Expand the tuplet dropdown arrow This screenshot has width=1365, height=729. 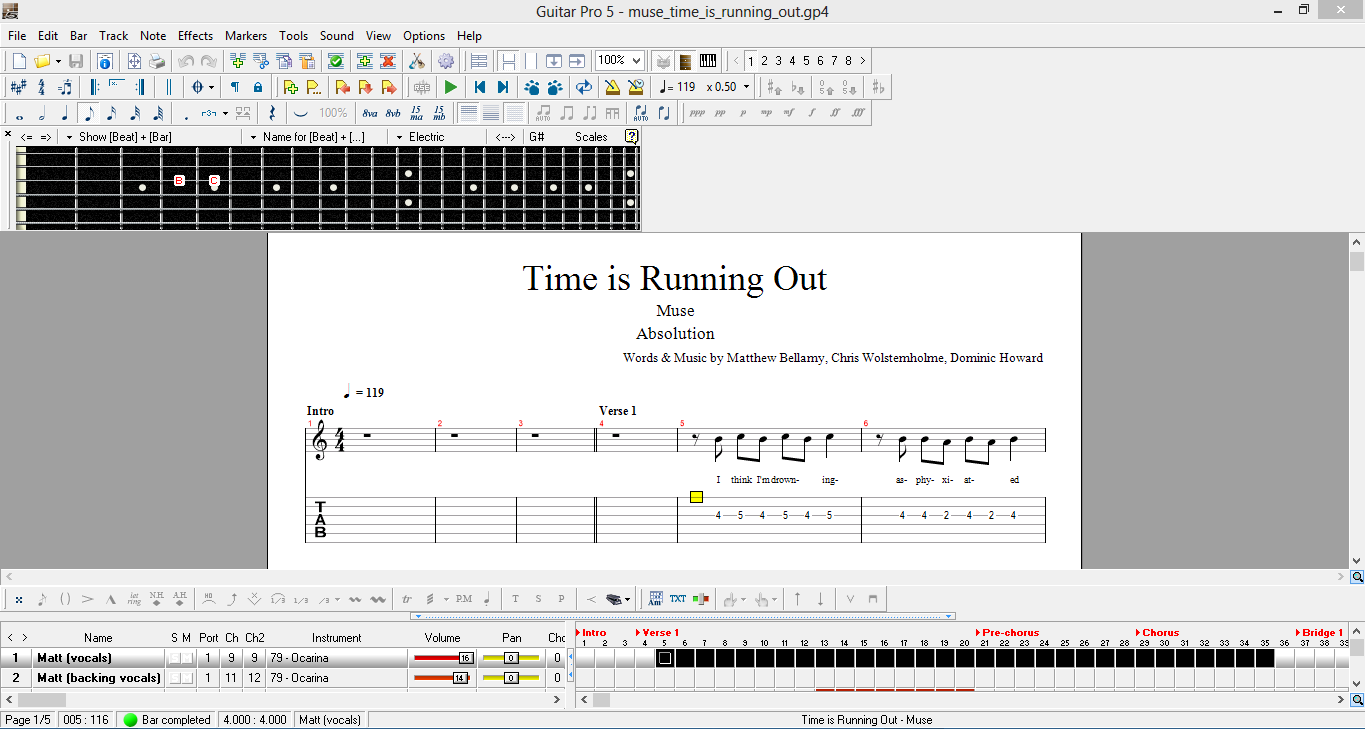click(x=226, y=113)
